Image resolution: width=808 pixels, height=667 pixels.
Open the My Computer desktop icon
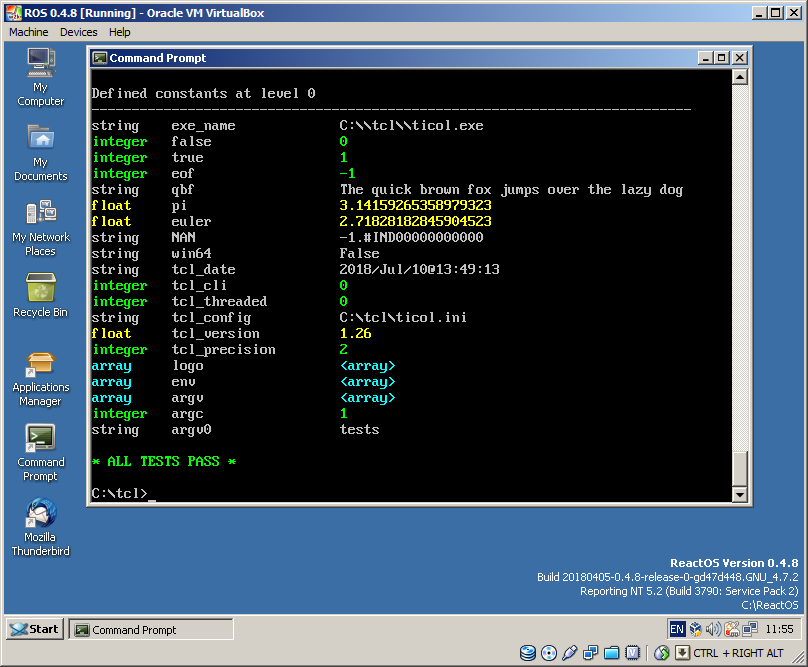[41, 77]
